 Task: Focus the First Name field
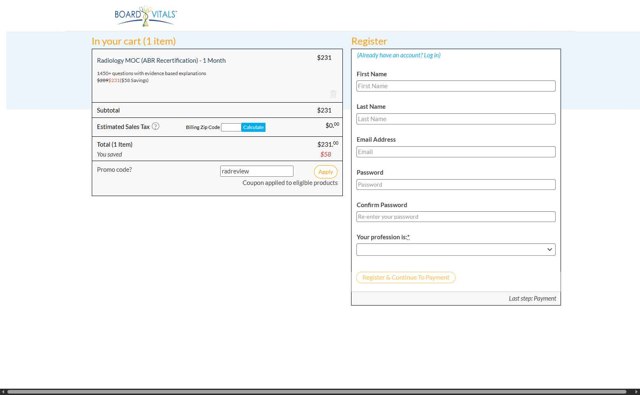456,86
